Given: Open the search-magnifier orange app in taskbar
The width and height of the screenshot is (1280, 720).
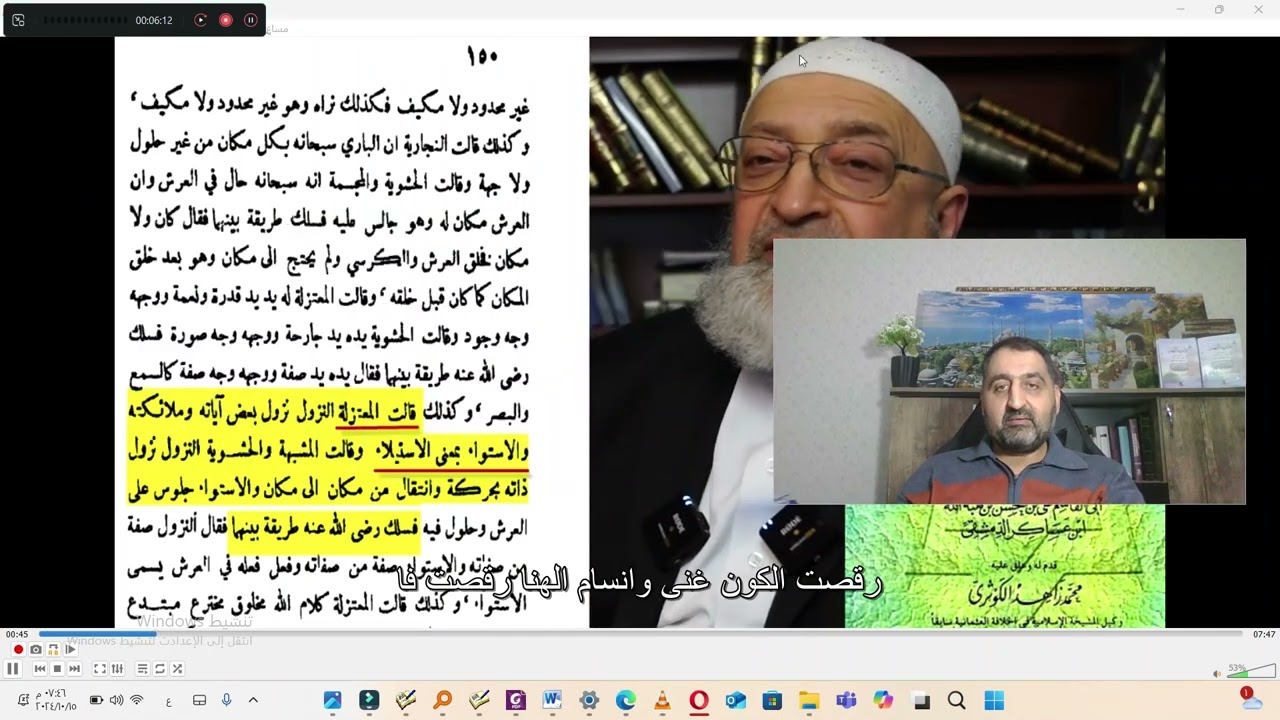Looking at the screenshot, I should coord(442,701).
